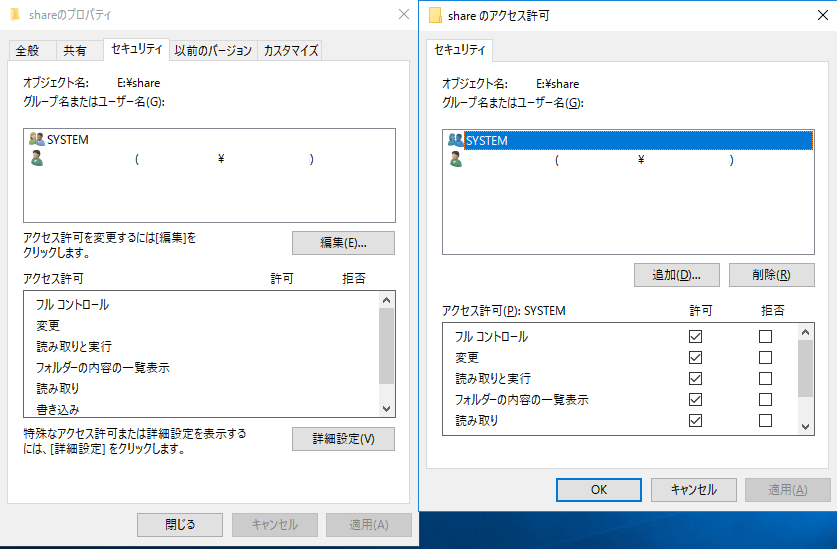Select SYSTEM entry in share properties list
The image size is (837, 549).
(209, 139)
